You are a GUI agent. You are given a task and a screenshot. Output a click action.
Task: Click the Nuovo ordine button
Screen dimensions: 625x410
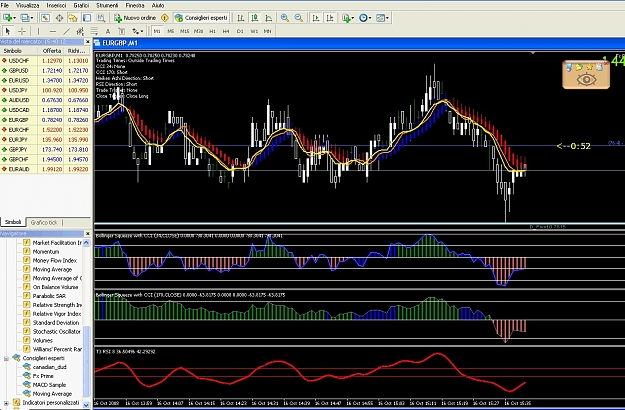pyautogui.click(x=135, y=18)
